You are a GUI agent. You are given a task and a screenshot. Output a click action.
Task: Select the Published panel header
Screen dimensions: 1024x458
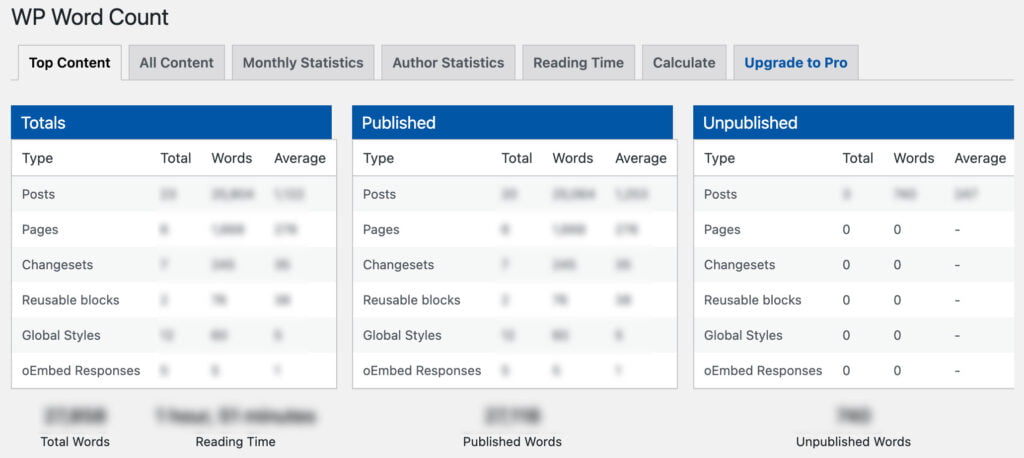[x=512, y=122]
